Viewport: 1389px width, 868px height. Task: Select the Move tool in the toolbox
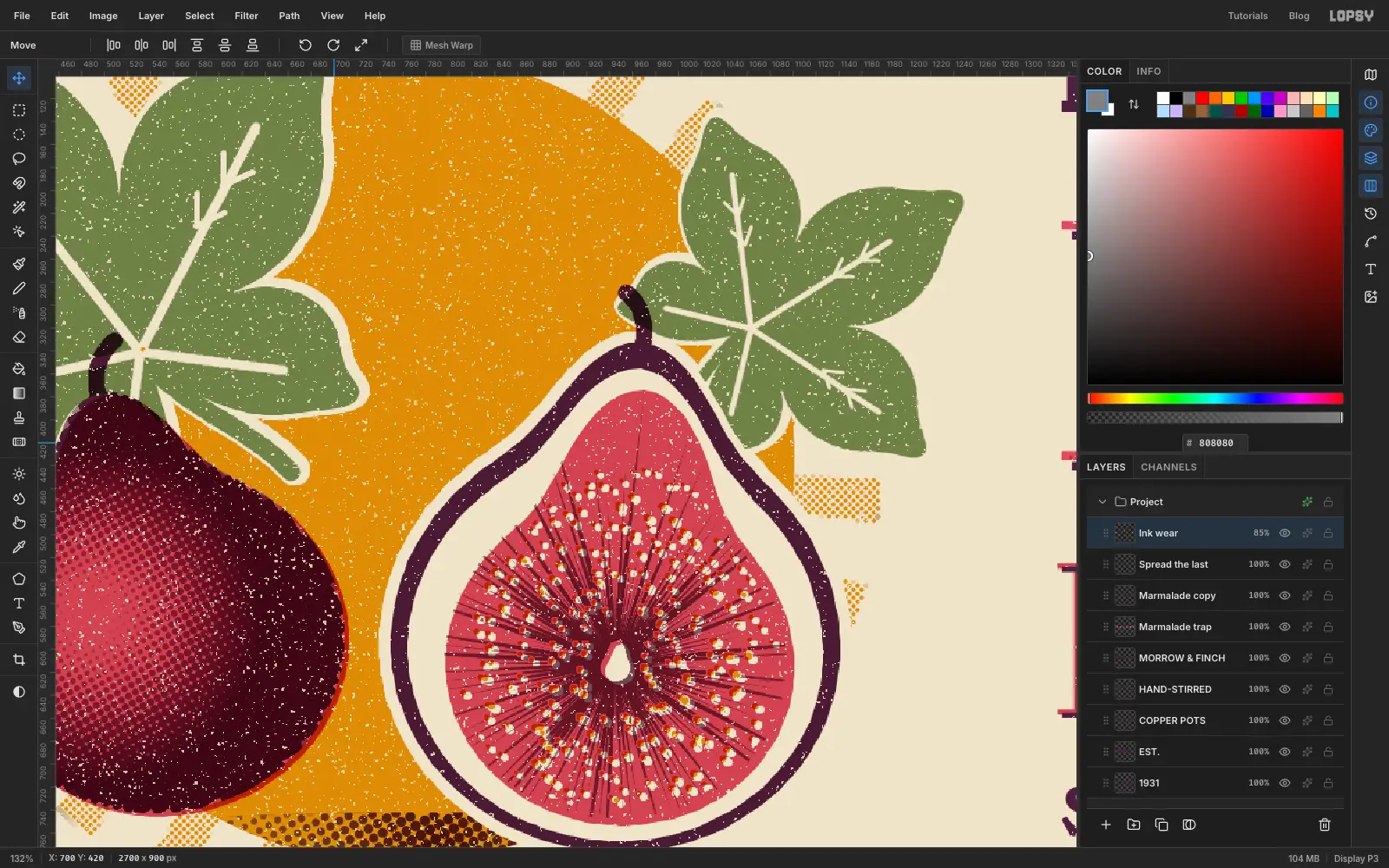(x=18, y=78)
